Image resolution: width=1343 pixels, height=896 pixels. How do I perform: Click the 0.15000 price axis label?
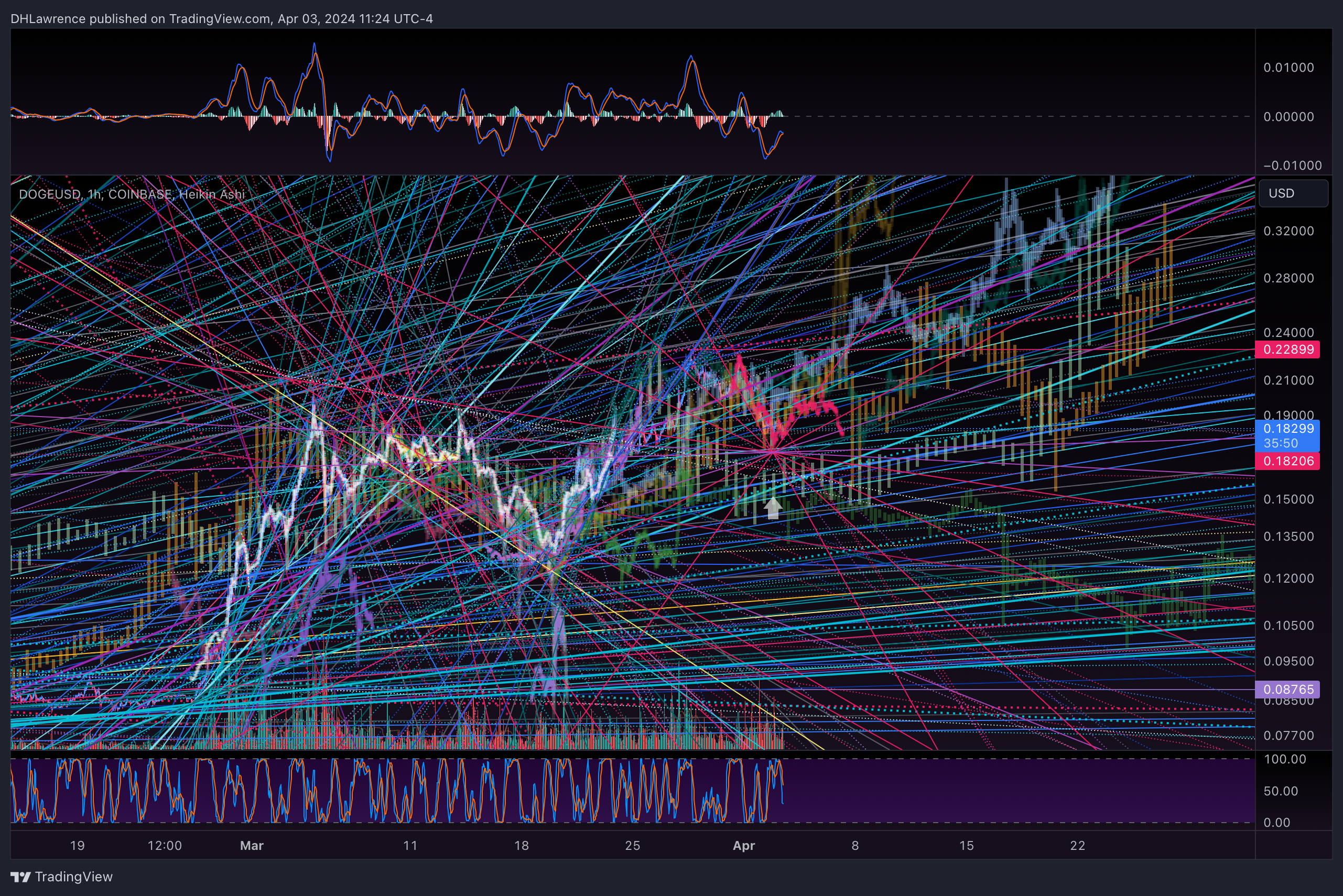(1288, 499)
